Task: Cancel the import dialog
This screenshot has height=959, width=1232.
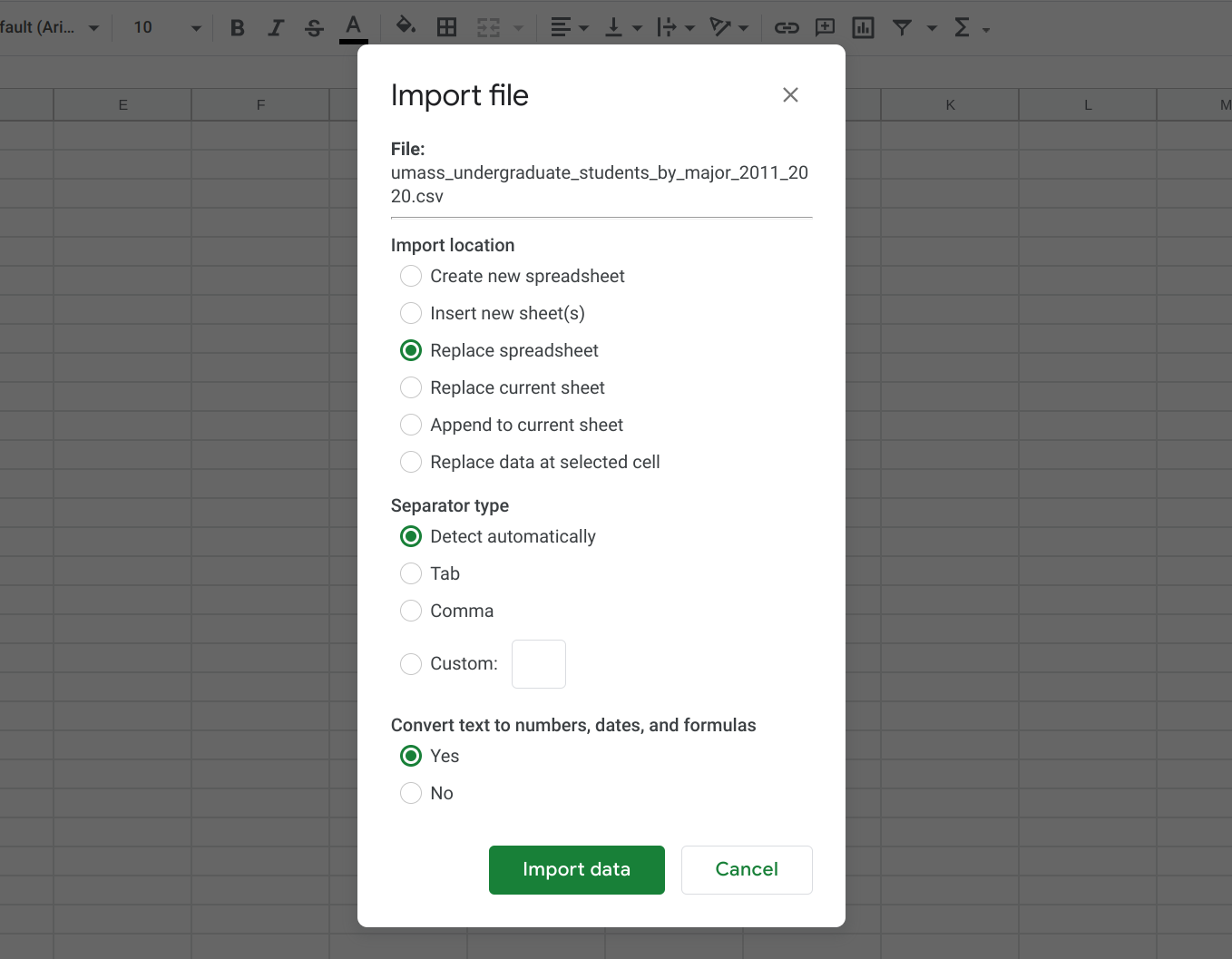Action: click(746, 869)
